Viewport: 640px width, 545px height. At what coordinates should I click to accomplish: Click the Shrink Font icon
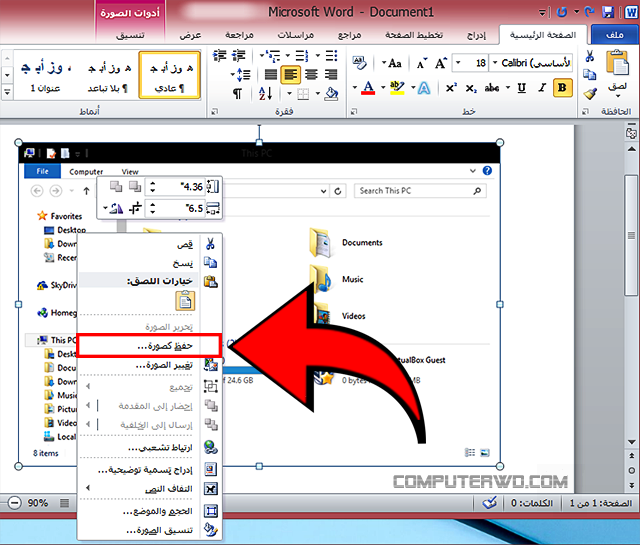[422, 63]
